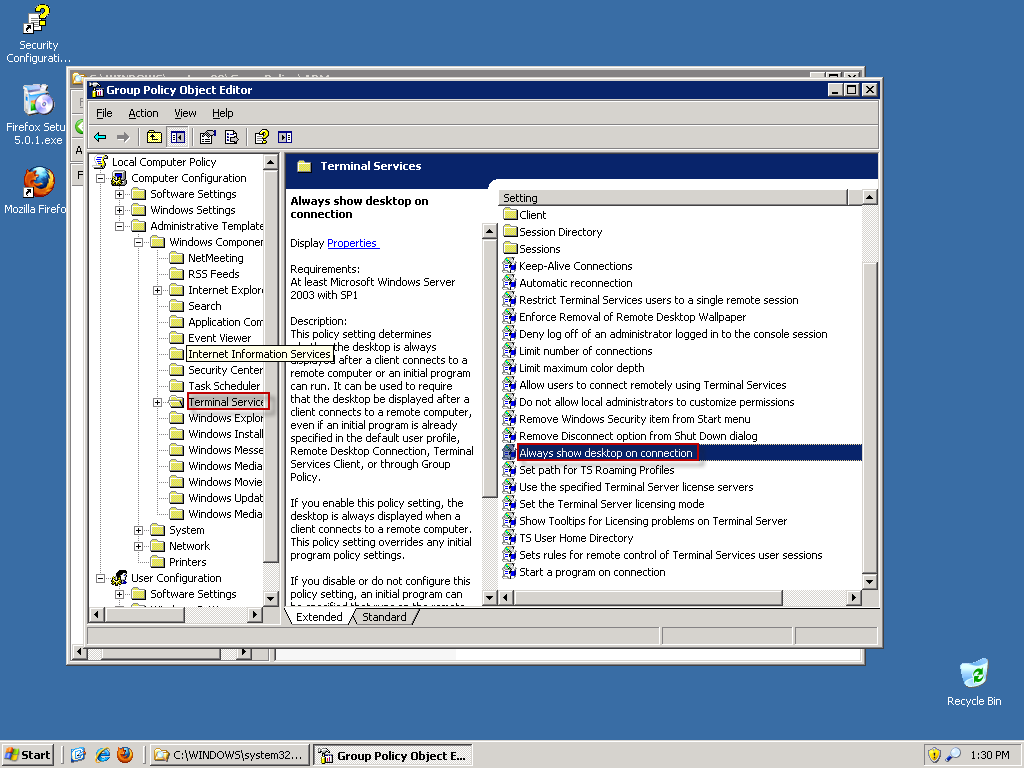
Task: Select TS User Home Directory policy icon
Action: tap(509, 537)
